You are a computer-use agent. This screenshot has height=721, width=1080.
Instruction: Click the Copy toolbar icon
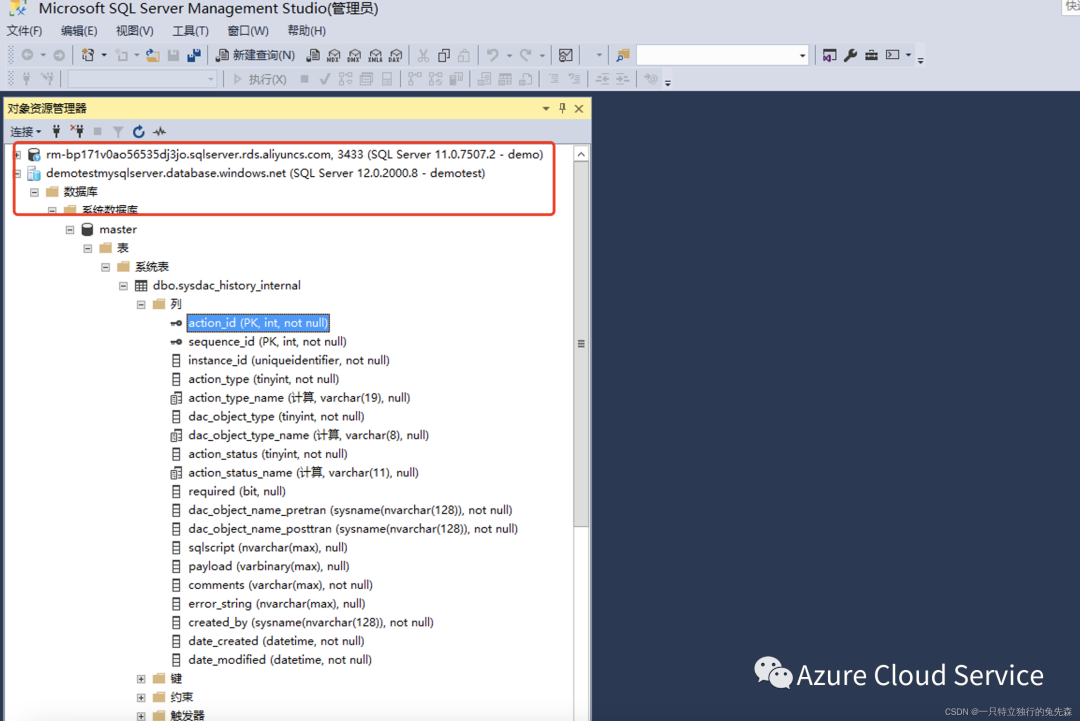pos(444,55)
